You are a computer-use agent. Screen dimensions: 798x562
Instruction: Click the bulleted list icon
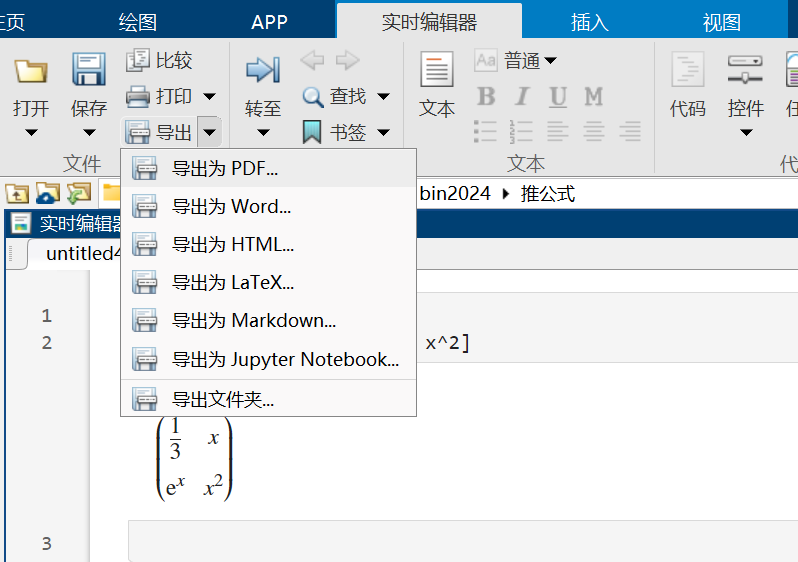(486, 131)
